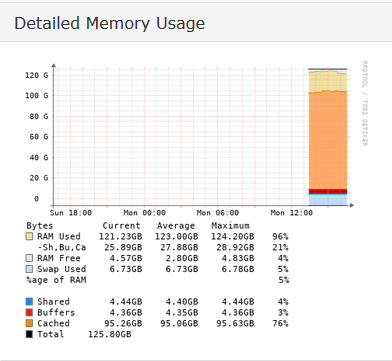Click the 100 G y-axis label

(x=37, y=96)
